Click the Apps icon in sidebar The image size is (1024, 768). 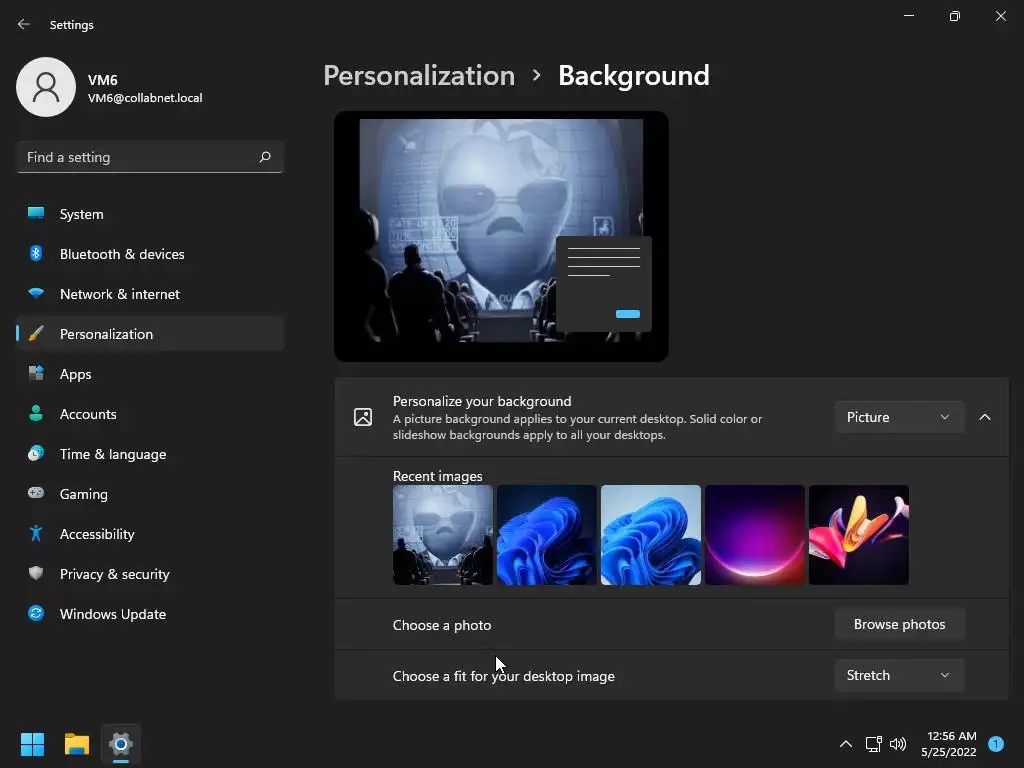coord(36,374)
